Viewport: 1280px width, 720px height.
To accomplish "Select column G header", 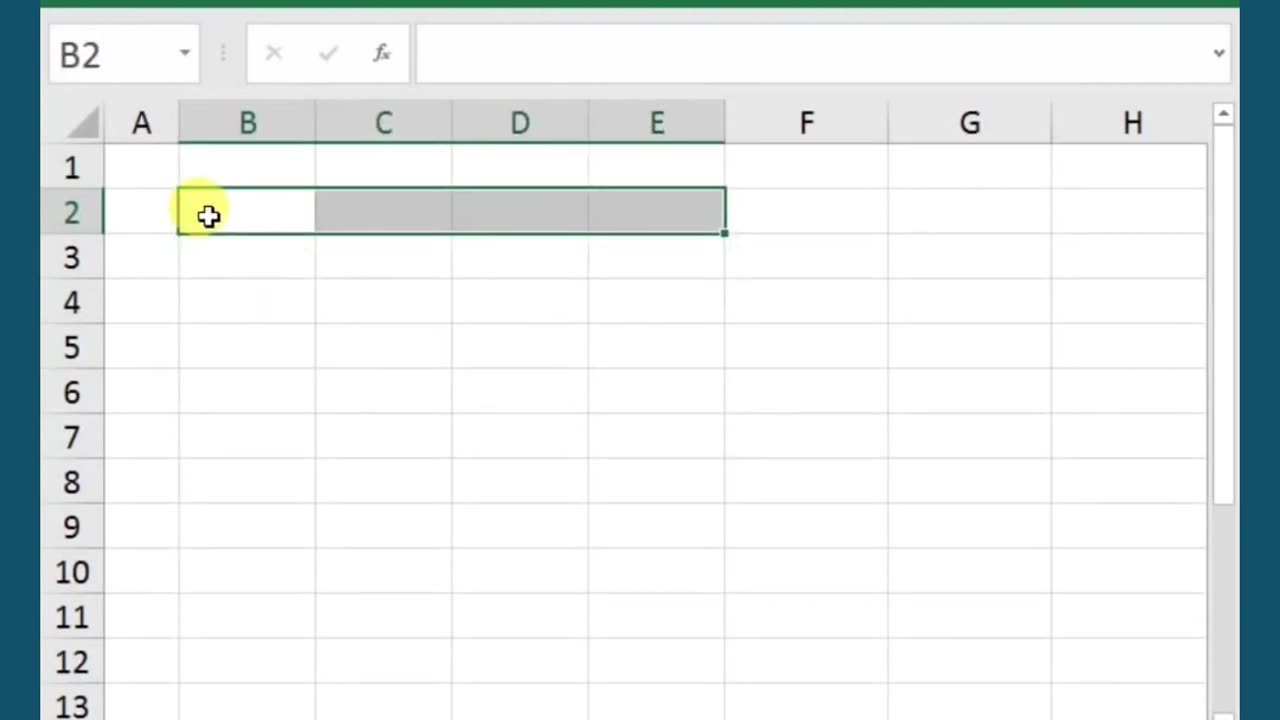I will (969, 123).
